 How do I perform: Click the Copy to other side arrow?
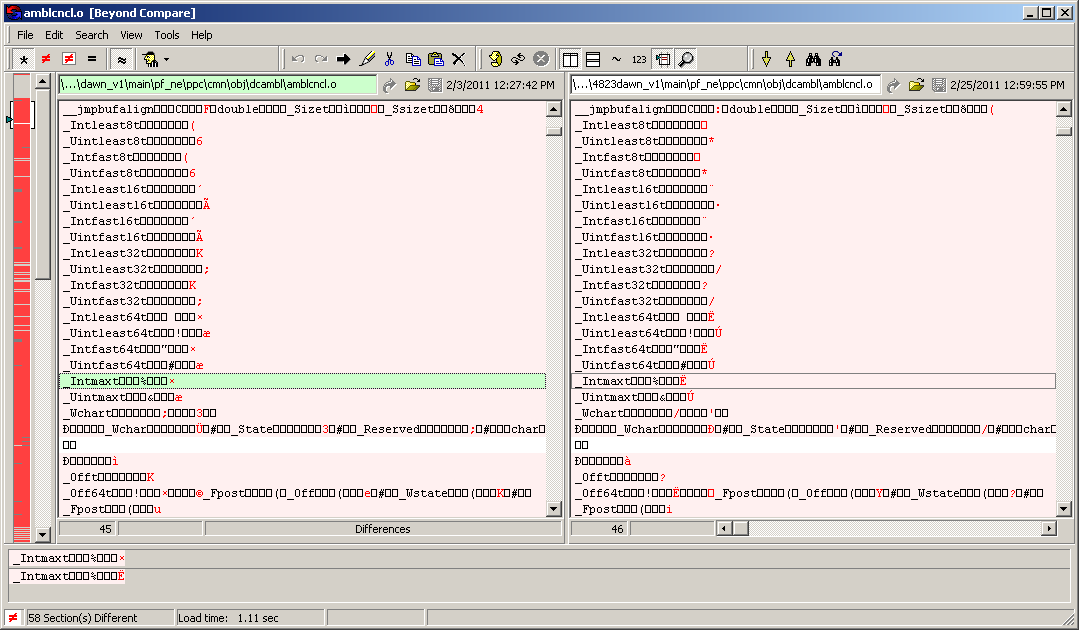pos(343,59)
